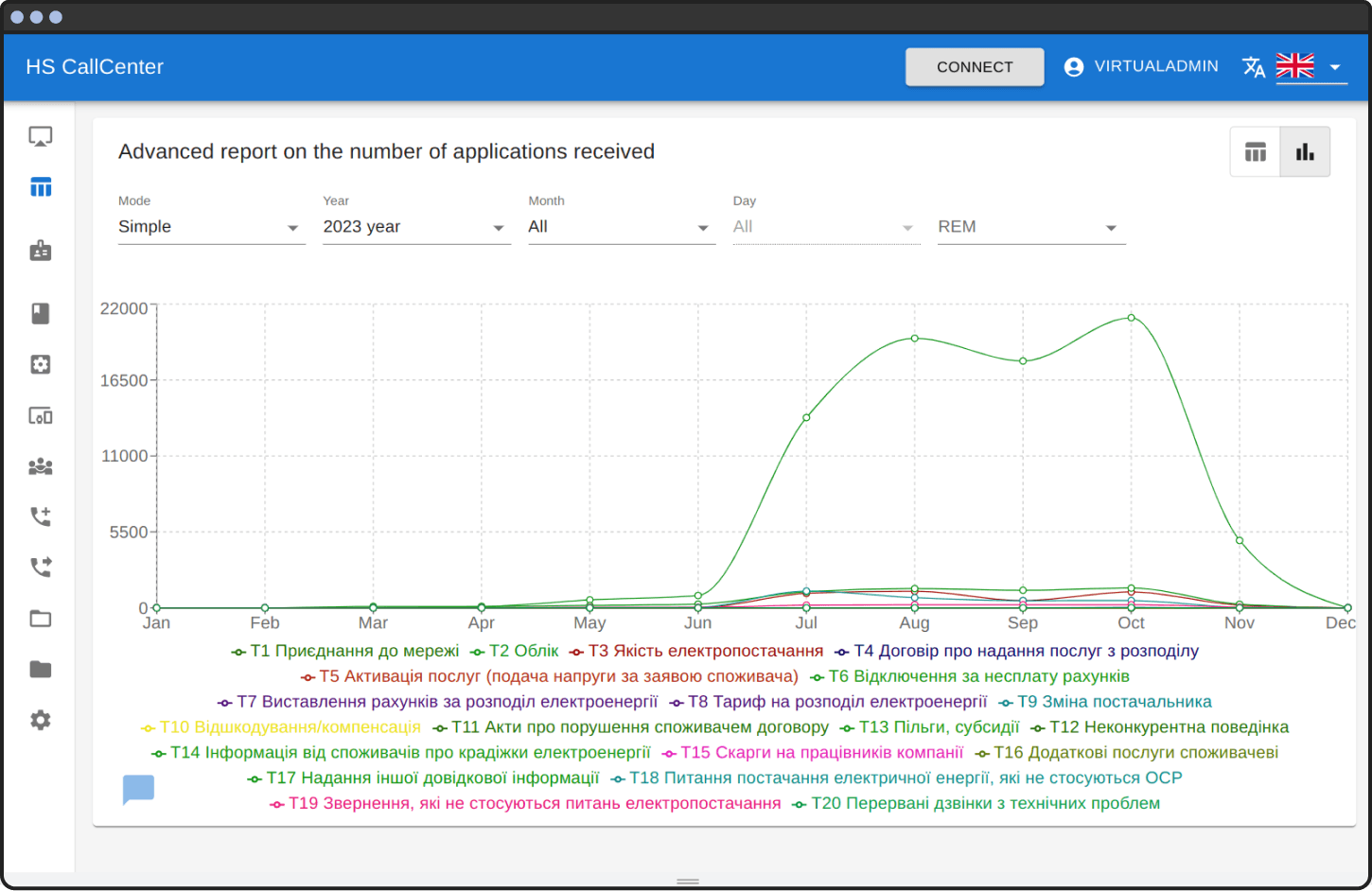Expand the Mode dropdown showing Simple
The width and height of the screenshot is (1372, 891).
211,227
